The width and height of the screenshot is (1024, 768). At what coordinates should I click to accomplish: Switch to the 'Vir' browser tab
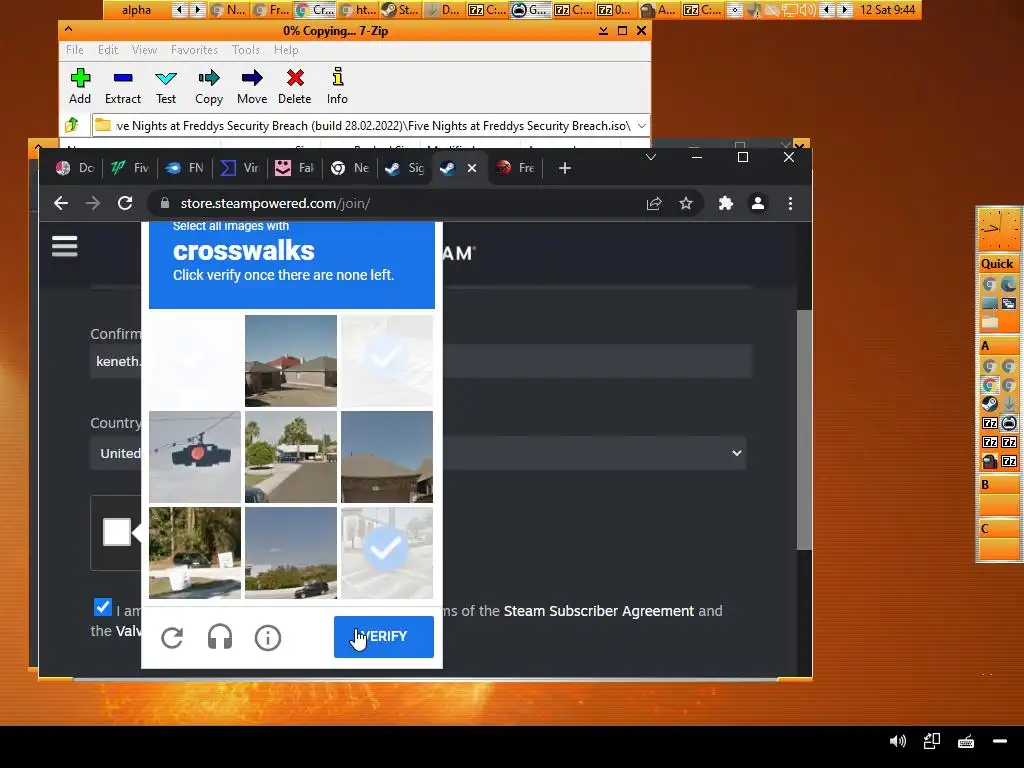click(239, 168)
